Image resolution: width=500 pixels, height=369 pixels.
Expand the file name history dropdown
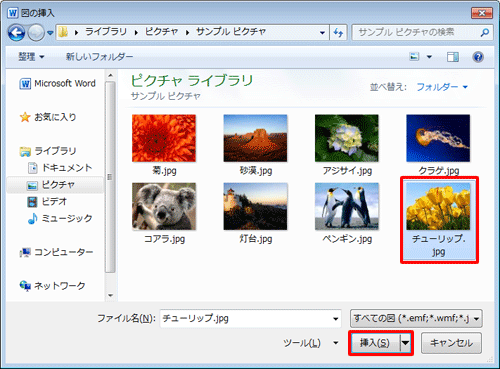pos(335,319)
